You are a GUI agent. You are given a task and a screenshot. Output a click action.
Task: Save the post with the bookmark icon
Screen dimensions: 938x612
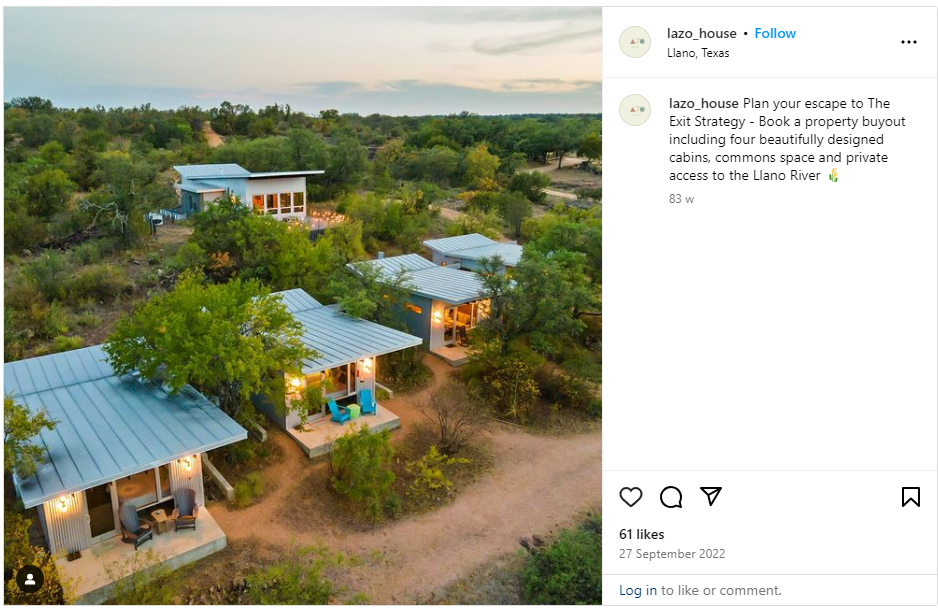pyautogui.click(x=910, y=497)
